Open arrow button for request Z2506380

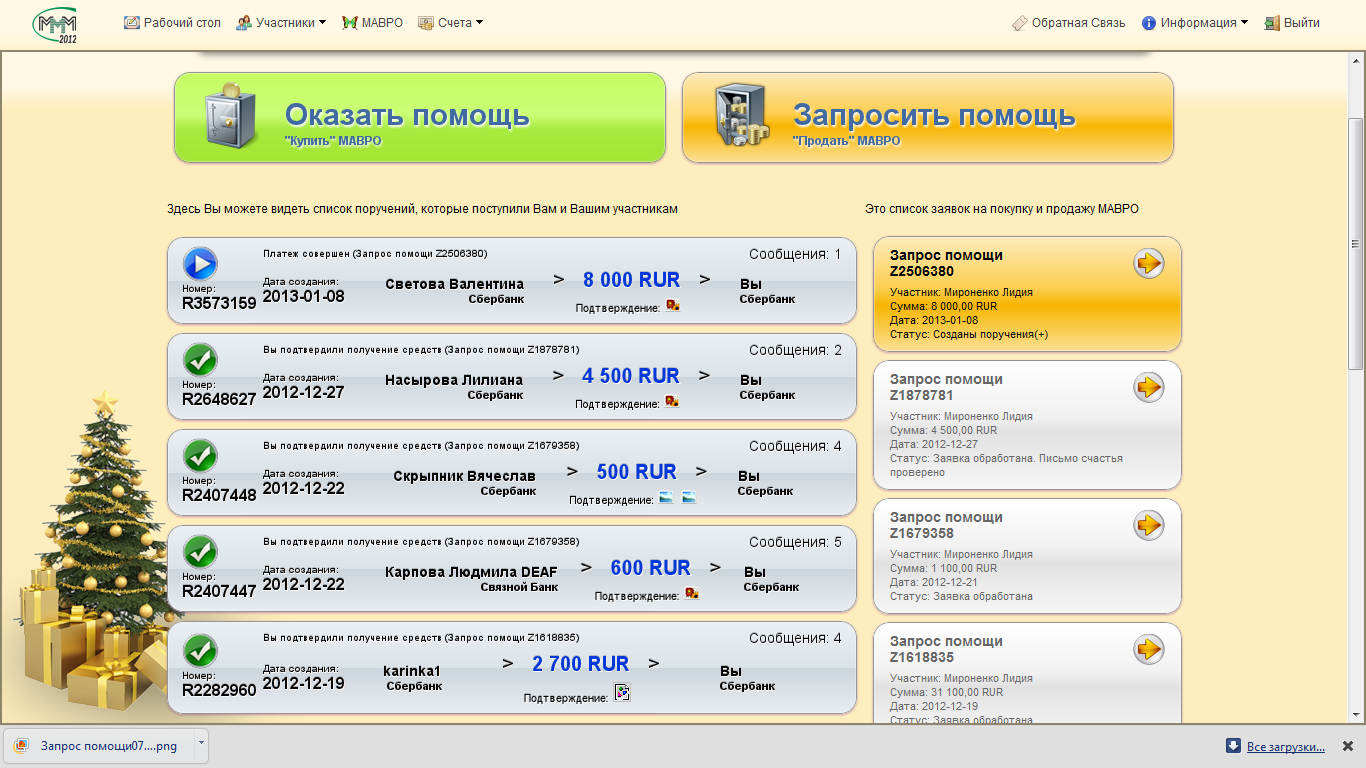(x=1149, y=264)
